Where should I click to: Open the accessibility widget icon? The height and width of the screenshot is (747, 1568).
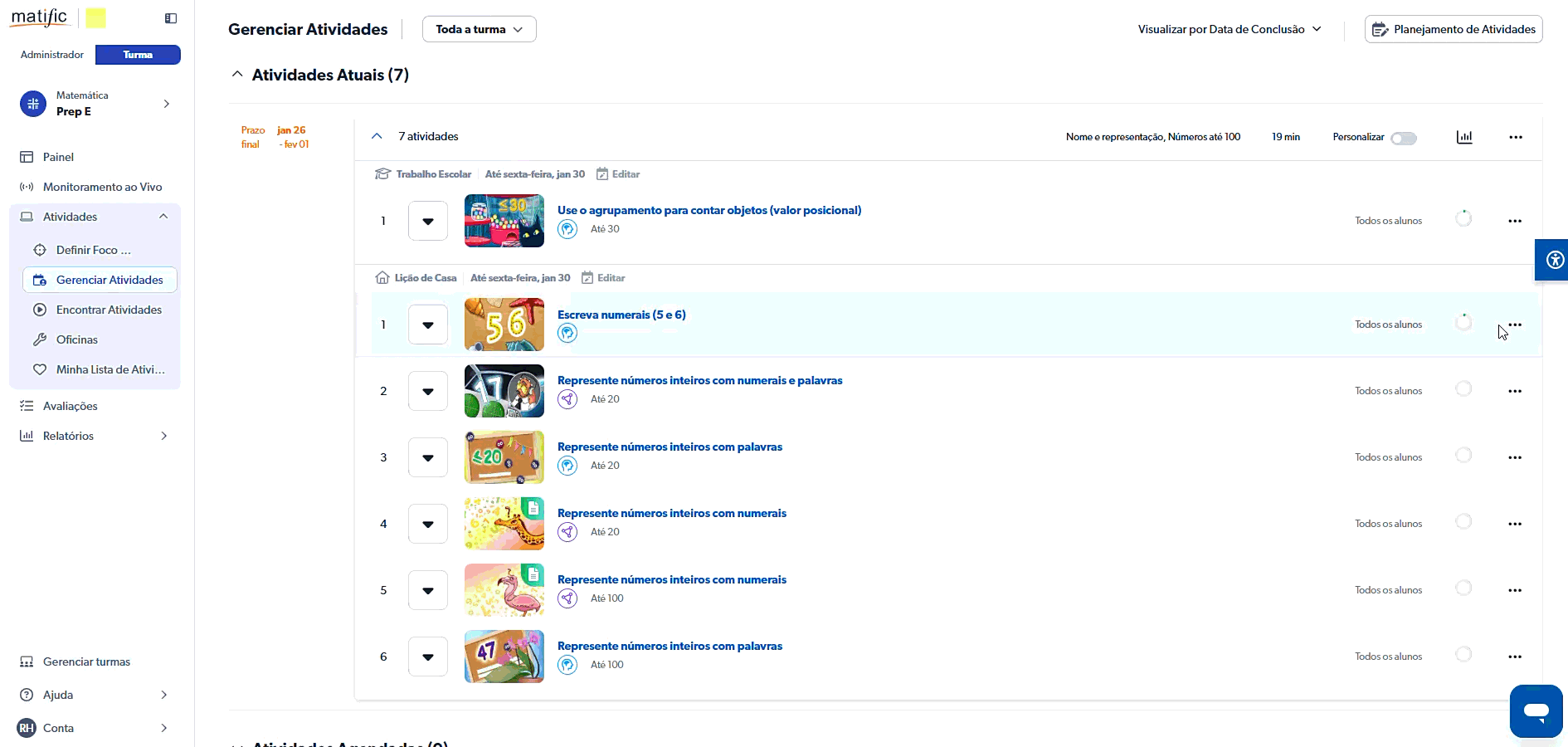click(1554, 261)
